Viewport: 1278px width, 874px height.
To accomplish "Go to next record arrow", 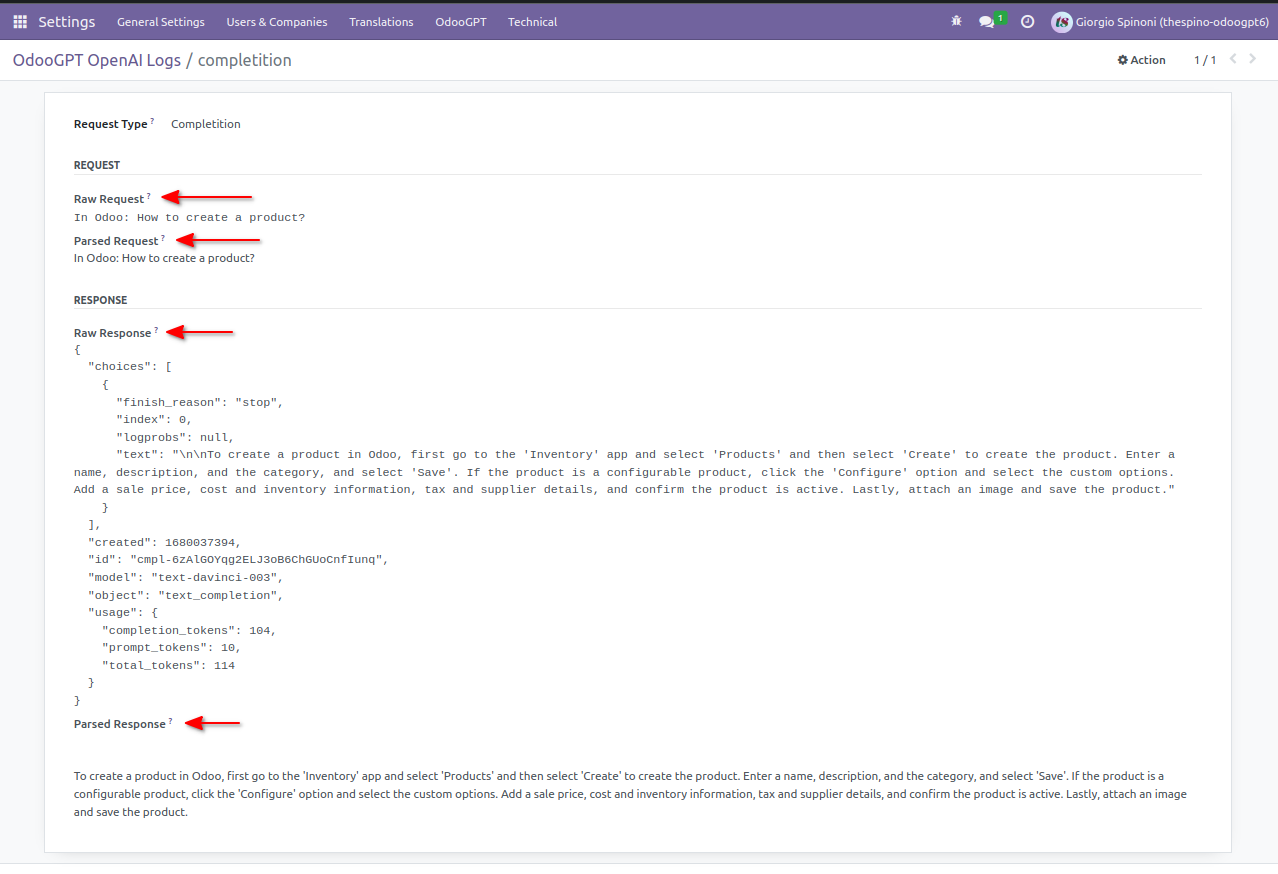I will 1253,59.
